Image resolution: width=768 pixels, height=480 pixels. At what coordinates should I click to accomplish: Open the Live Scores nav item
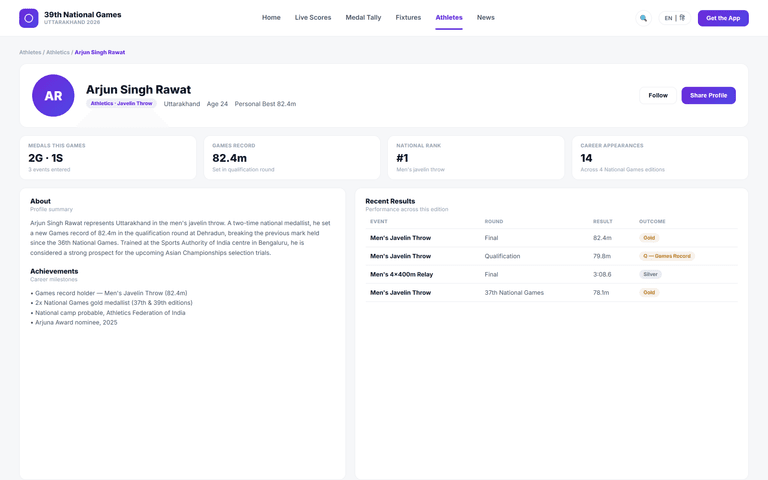(x=313, y=18)
